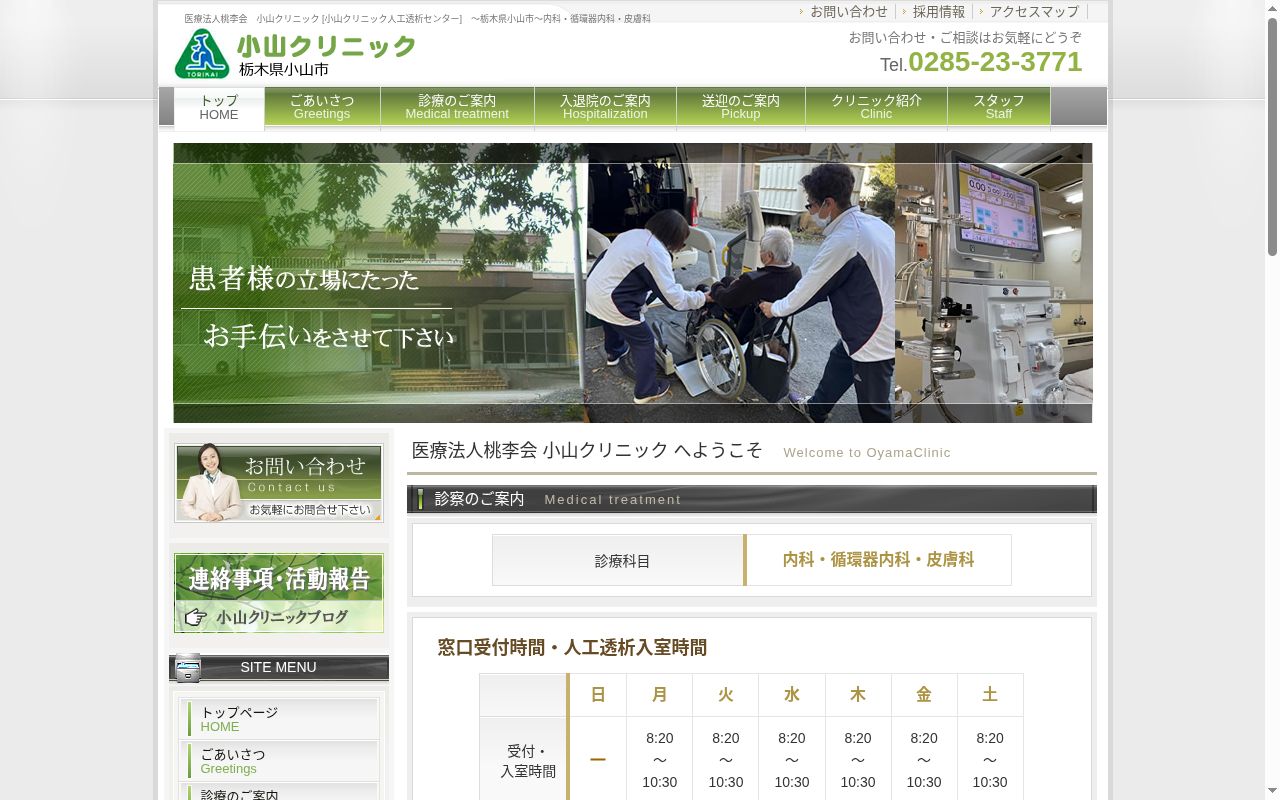The height and width of the screenshot is (800, 1280).
Task: Open the アクセスマップ link
Action: click(x=1034, y=12)
